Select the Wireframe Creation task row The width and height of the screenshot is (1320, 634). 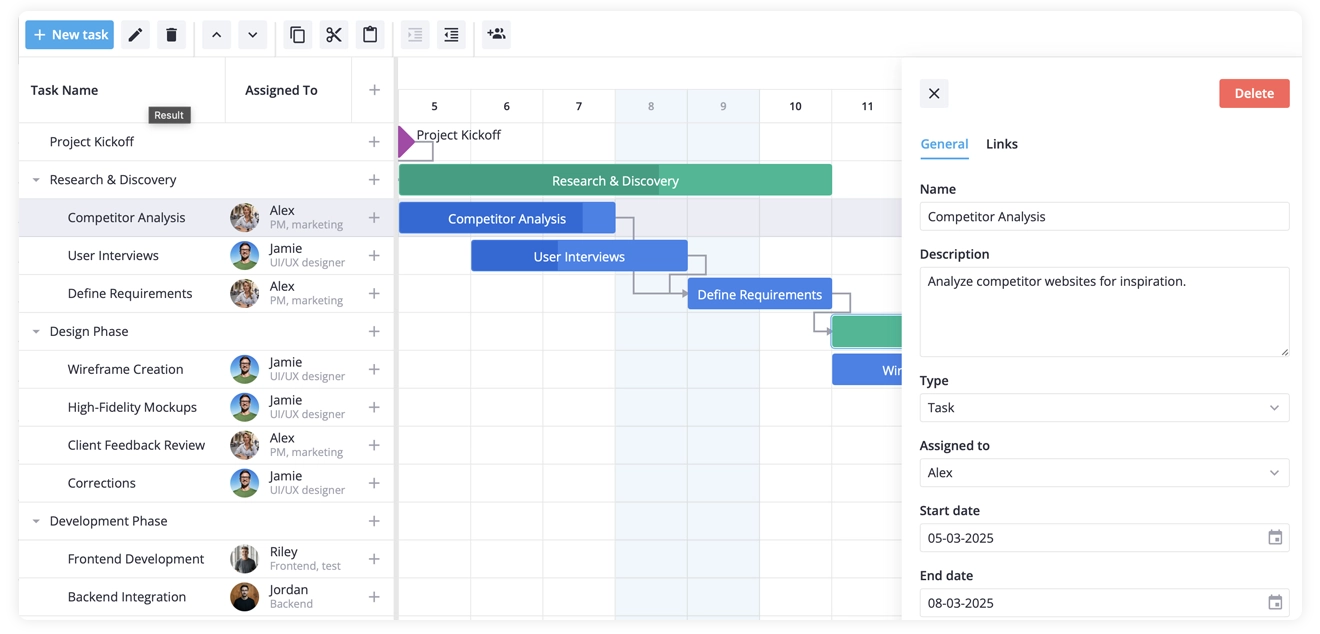click(x=206, y=369)
